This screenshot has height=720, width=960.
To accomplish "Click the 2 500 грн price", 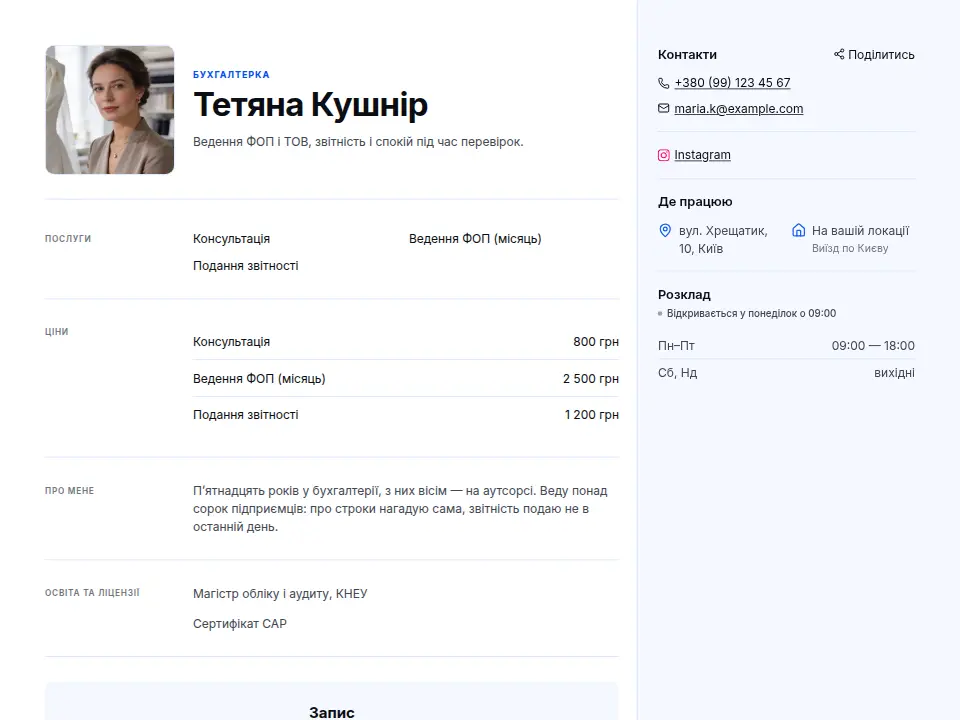I will coord(591,379).
